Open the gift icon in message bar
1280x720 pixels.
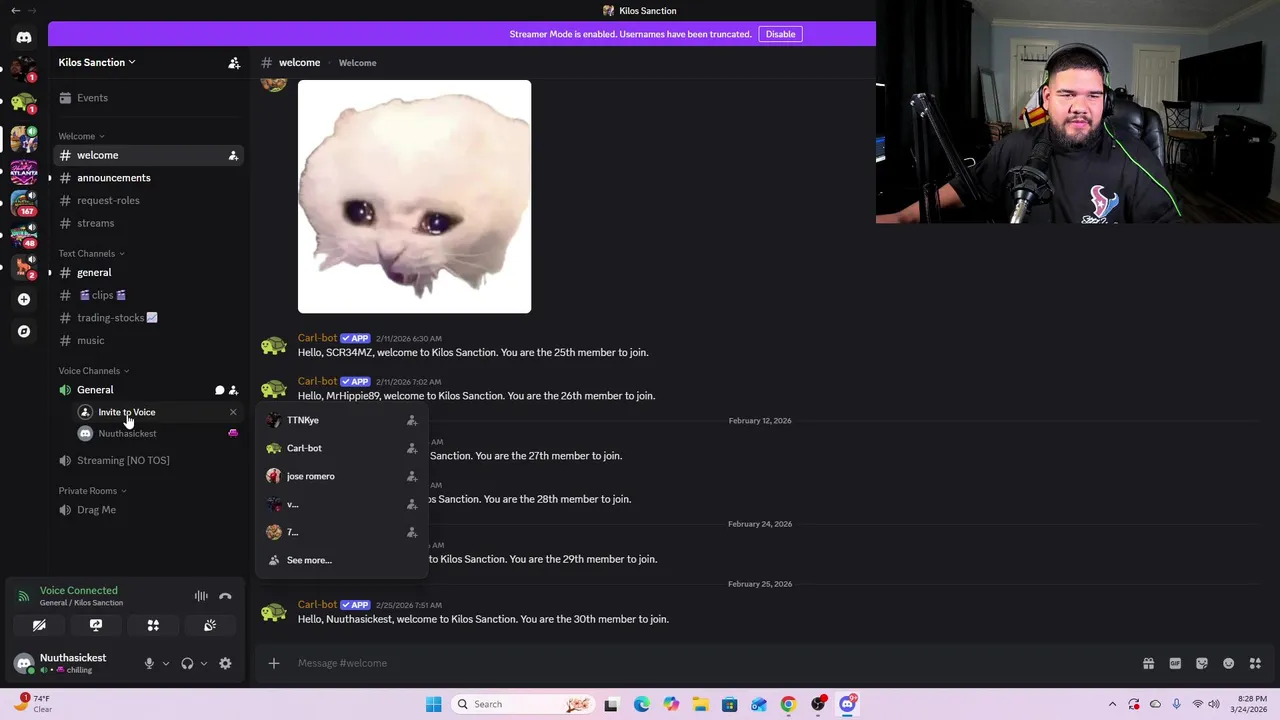click(1148, 663)
